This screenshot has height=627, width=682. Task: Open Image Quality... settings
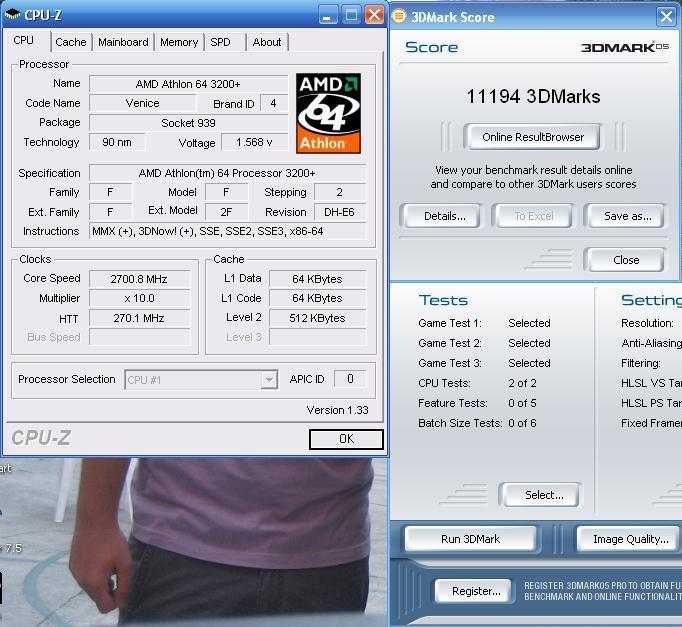pos(630,539)
